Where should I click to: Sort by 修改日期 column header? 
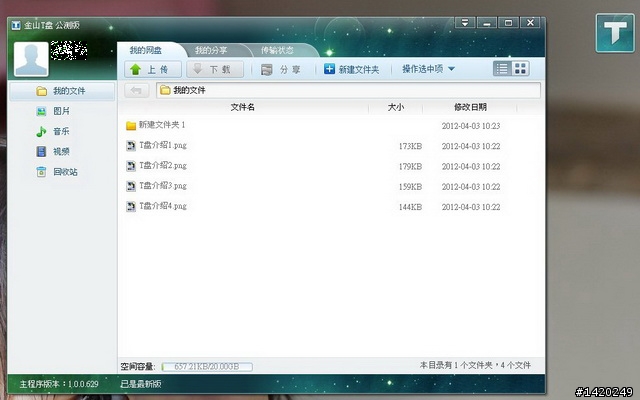470,107
